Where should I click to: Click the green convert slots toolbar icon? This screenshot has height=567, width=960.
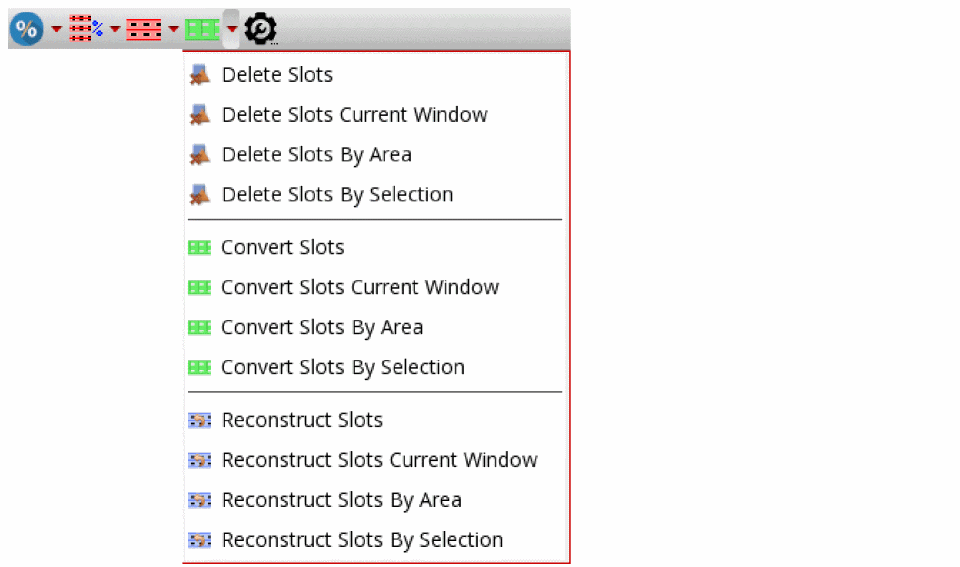pyautogui.click(x=202, y=30)
